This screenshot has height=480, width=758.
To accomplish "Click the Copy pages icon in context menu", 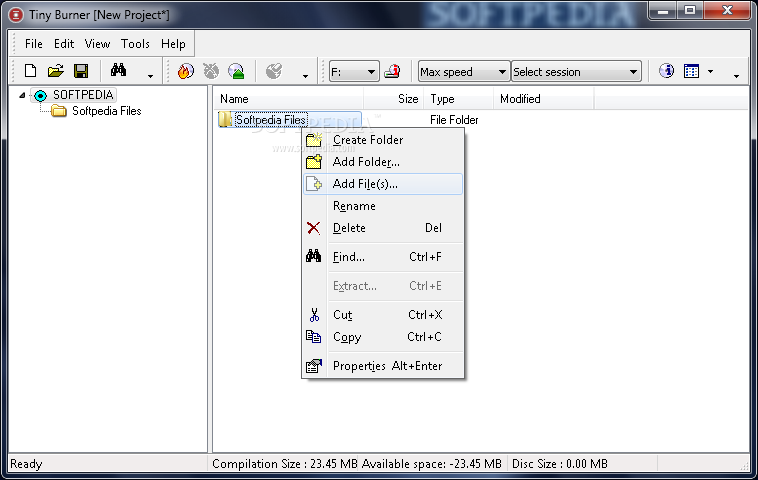I will 314,336.
